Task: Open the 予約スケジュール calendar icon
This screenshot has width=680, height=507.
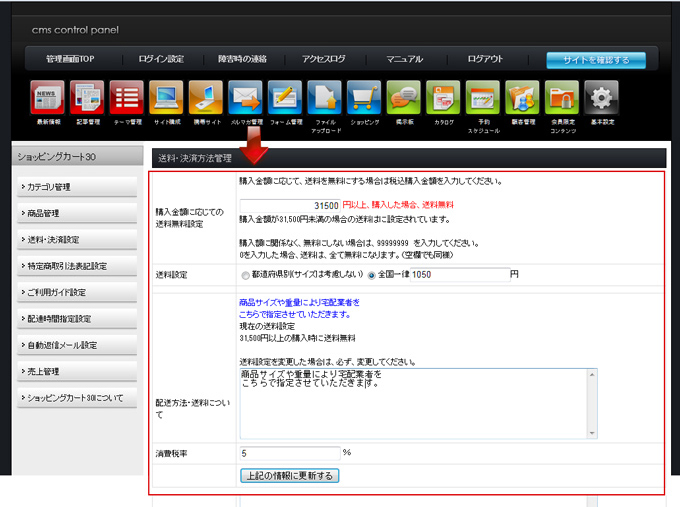Action: [482, 98]
